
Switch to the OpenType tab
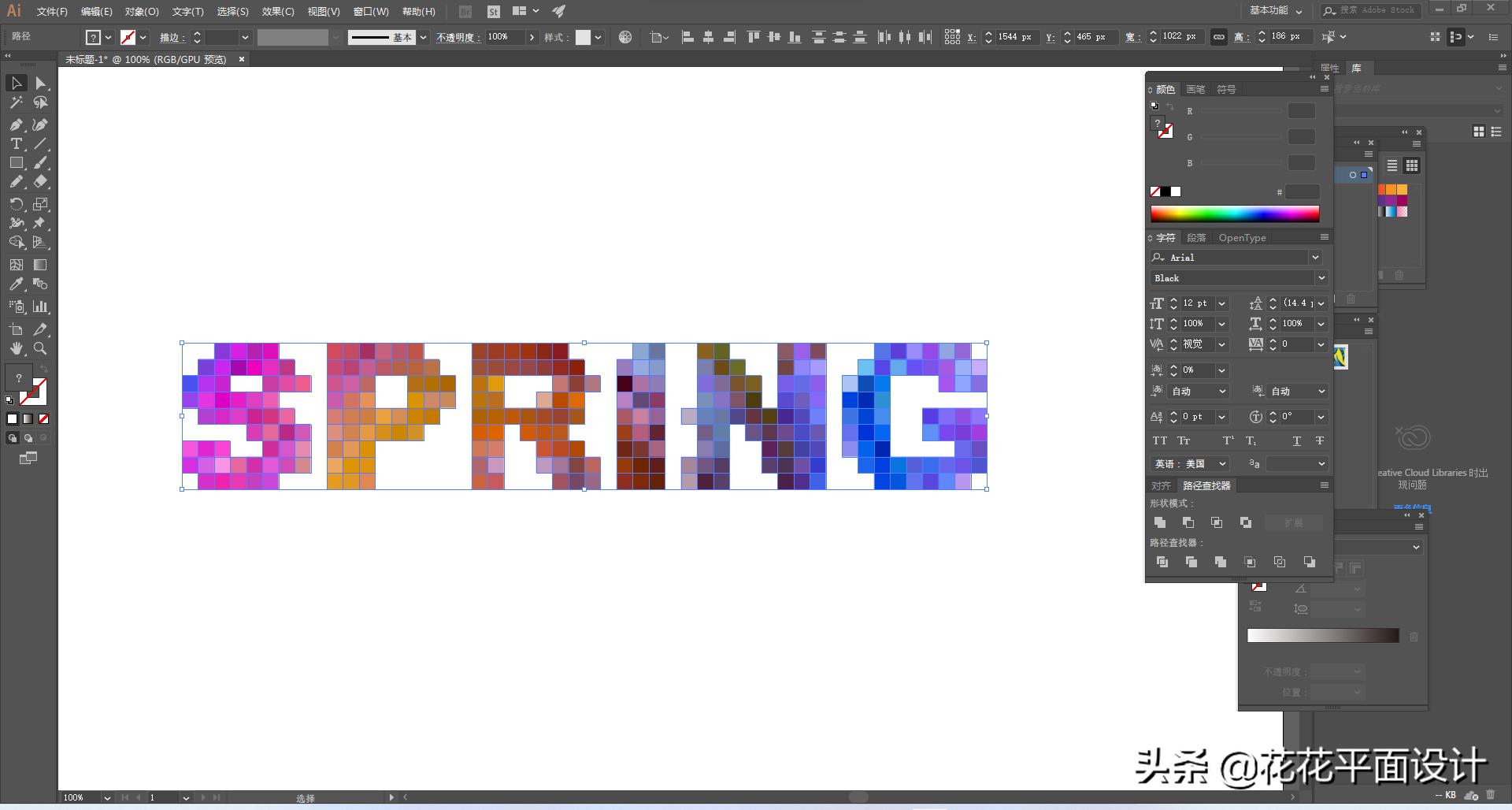[1242, 237]
